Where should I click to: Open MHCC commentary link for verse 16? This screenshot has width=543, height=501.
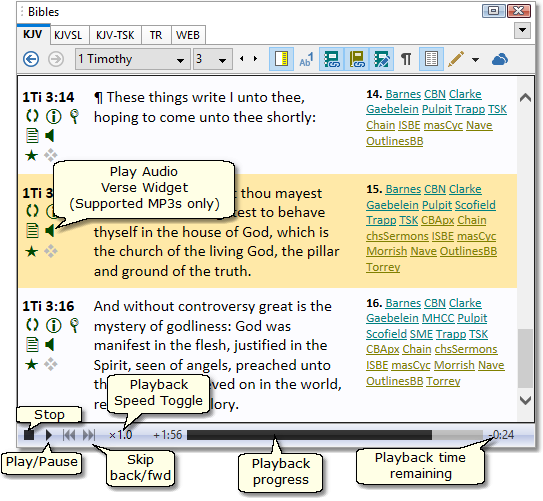tap(438, 318)
